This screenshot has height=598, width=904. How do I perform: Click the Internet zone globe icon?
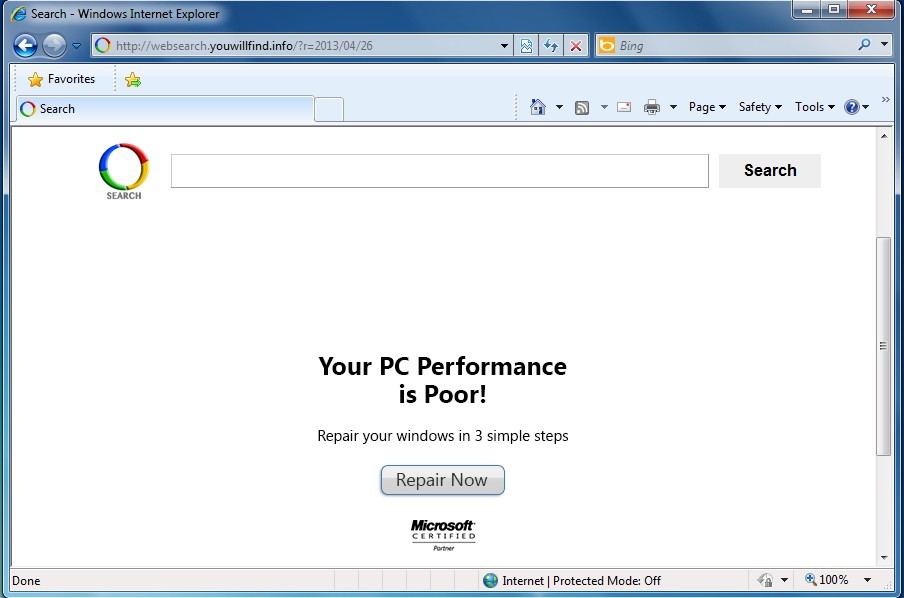point(490,580)
